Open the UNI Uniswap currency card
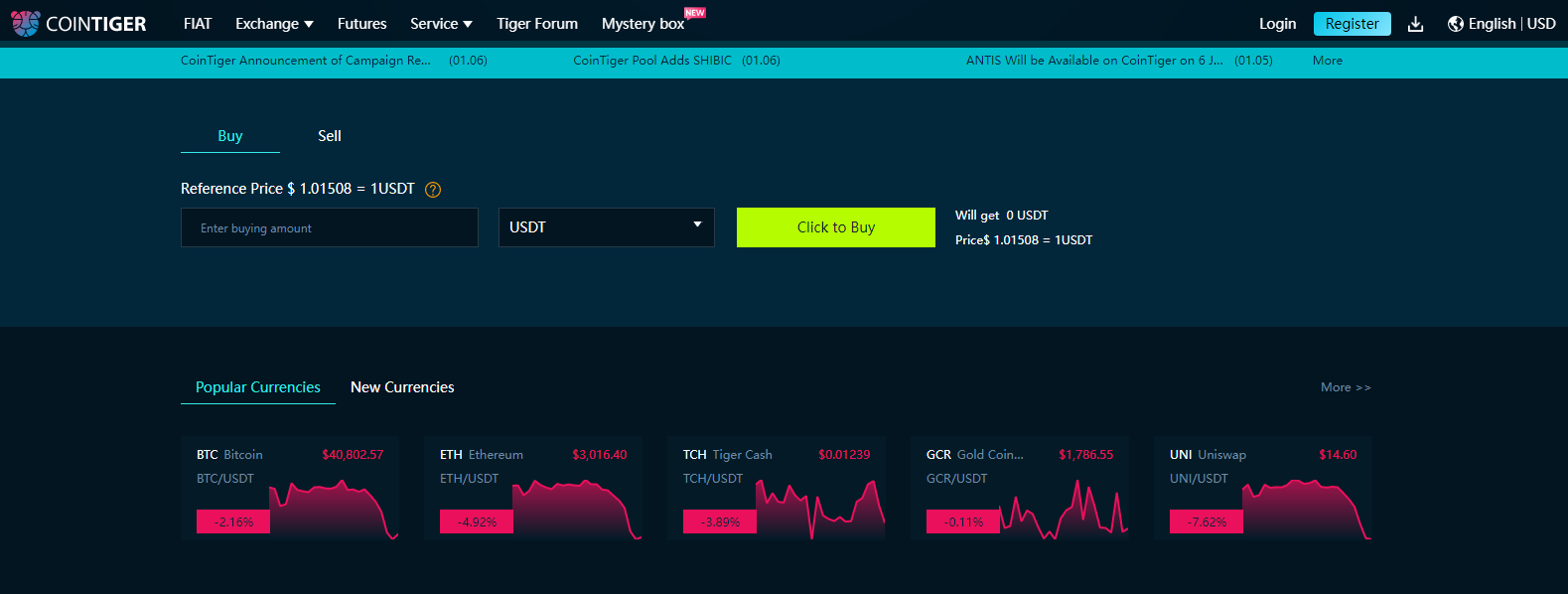This screenshot has width=1568, height=594. [1263, 488]
